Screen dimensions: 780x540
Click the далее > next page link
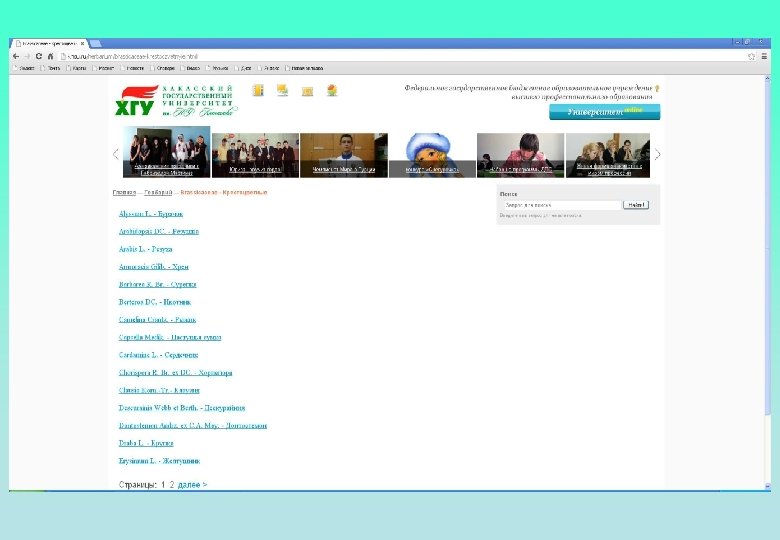193,485
